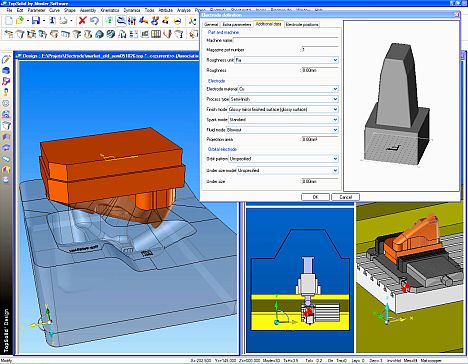Click the printer icon in toolbar

[63, 21]
